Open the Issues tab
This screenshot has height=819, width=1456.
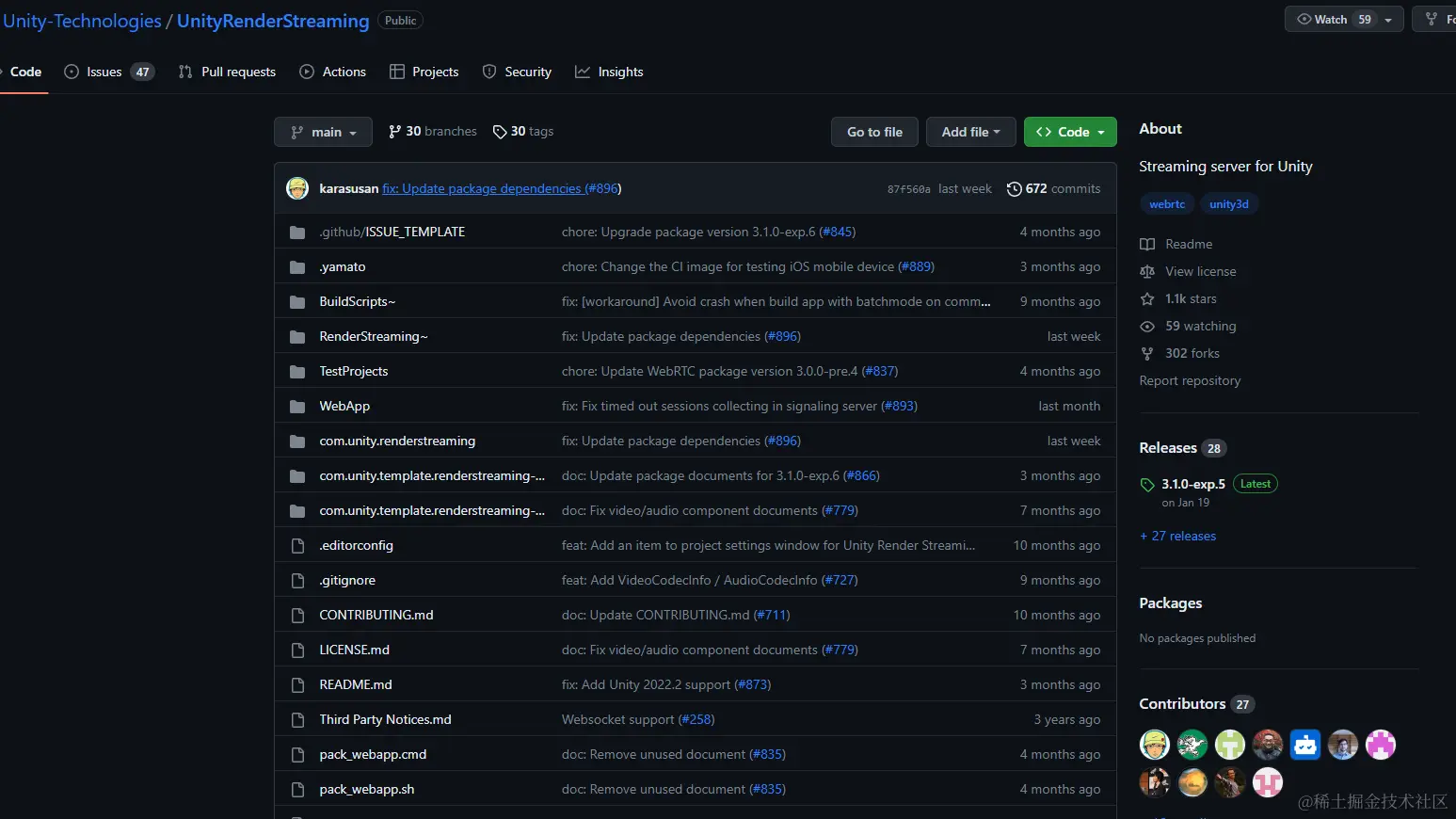109,72
